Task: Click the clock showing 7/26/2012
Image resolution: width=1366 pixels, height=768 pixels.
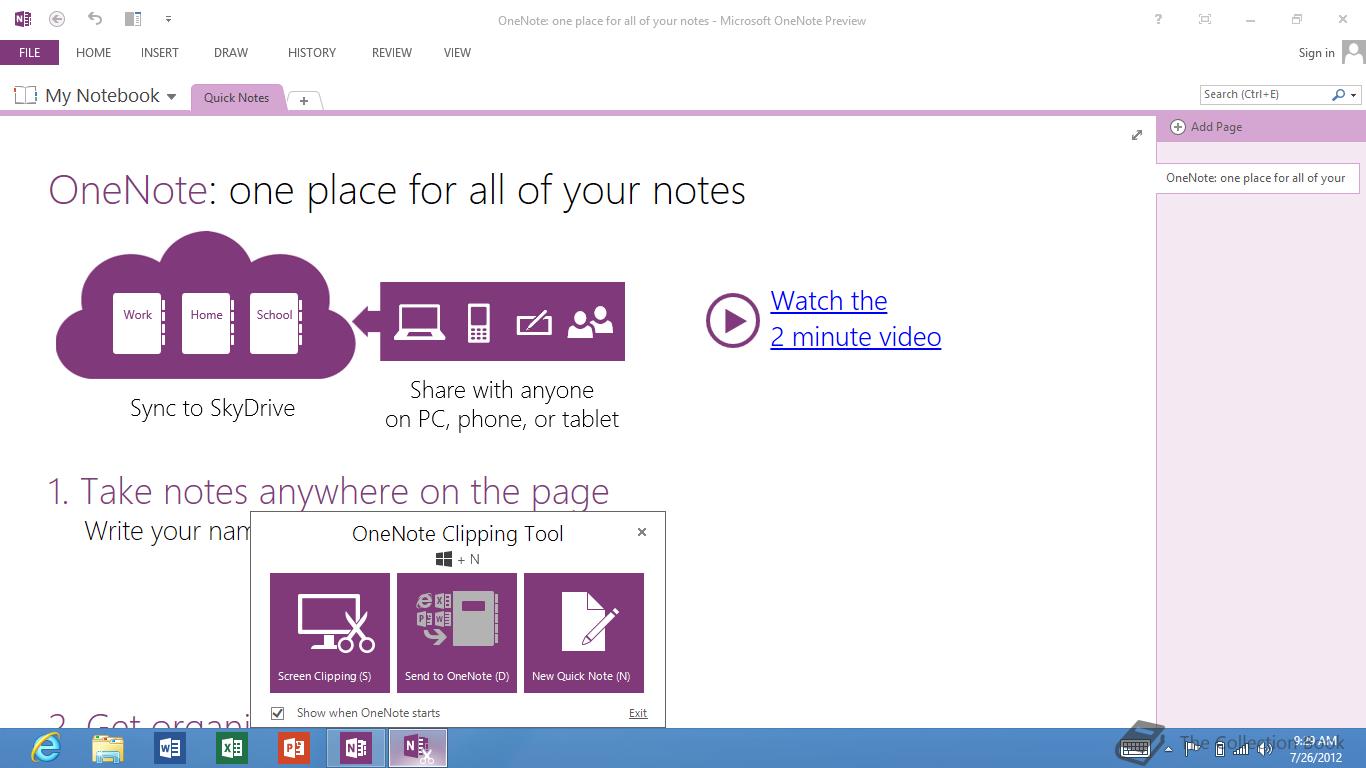Action: [1316, 749]
